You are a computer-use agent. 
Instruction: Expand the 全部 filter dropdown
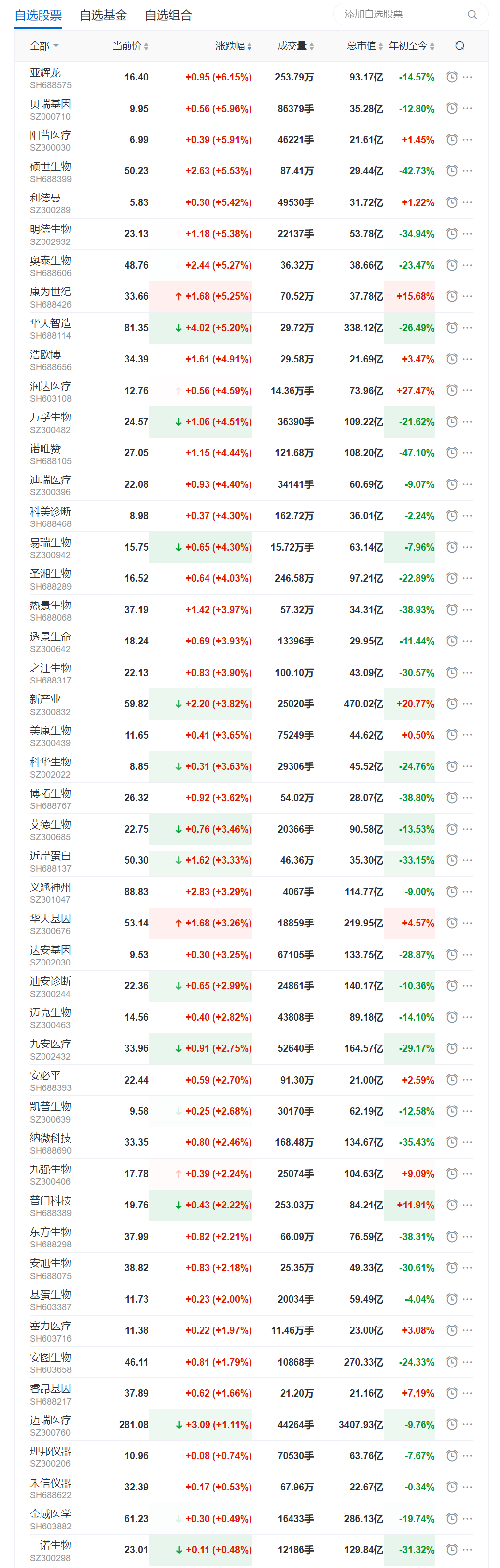point(44,46)
